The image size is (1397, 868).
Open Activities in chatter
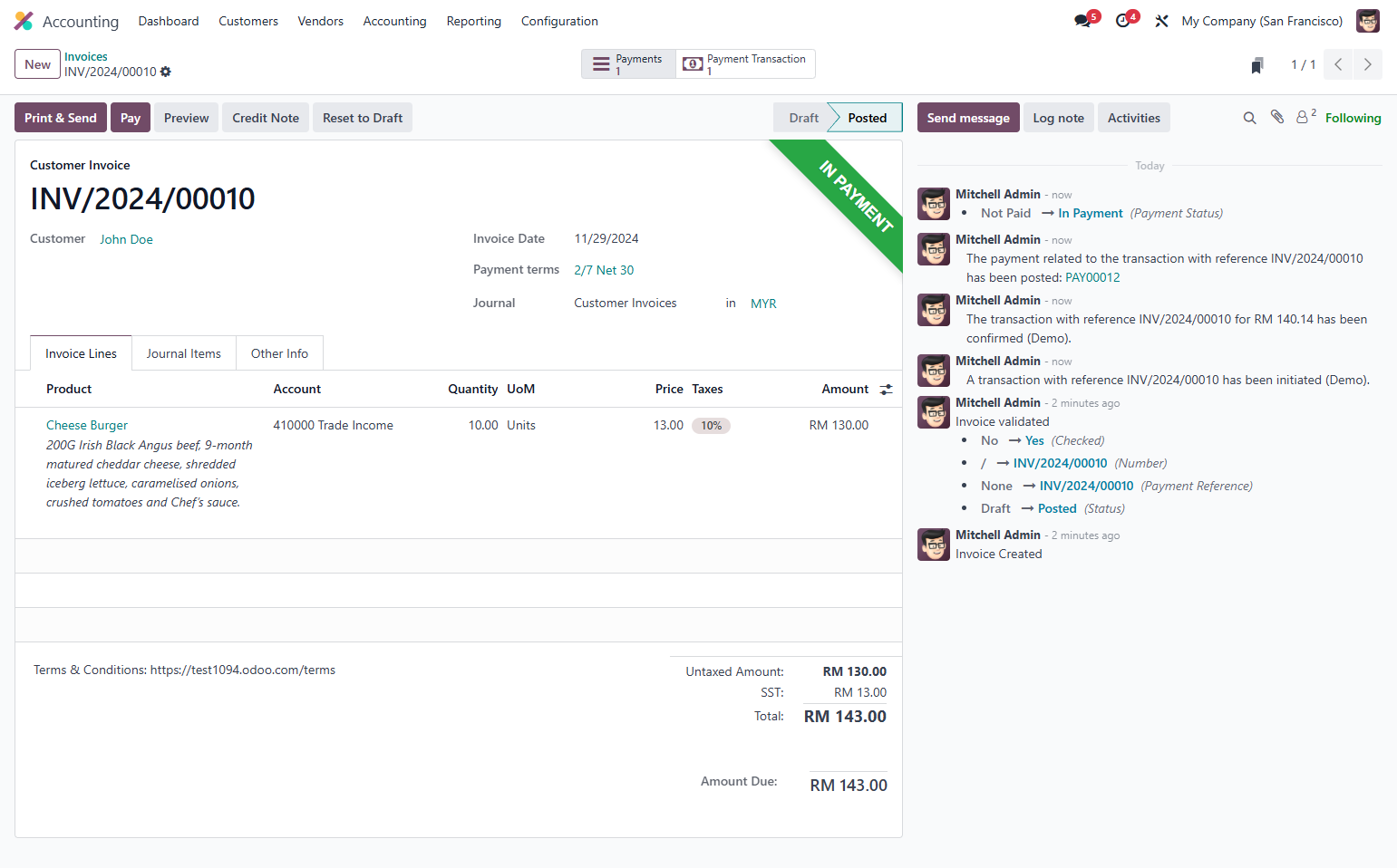(x=1134, y=118)
